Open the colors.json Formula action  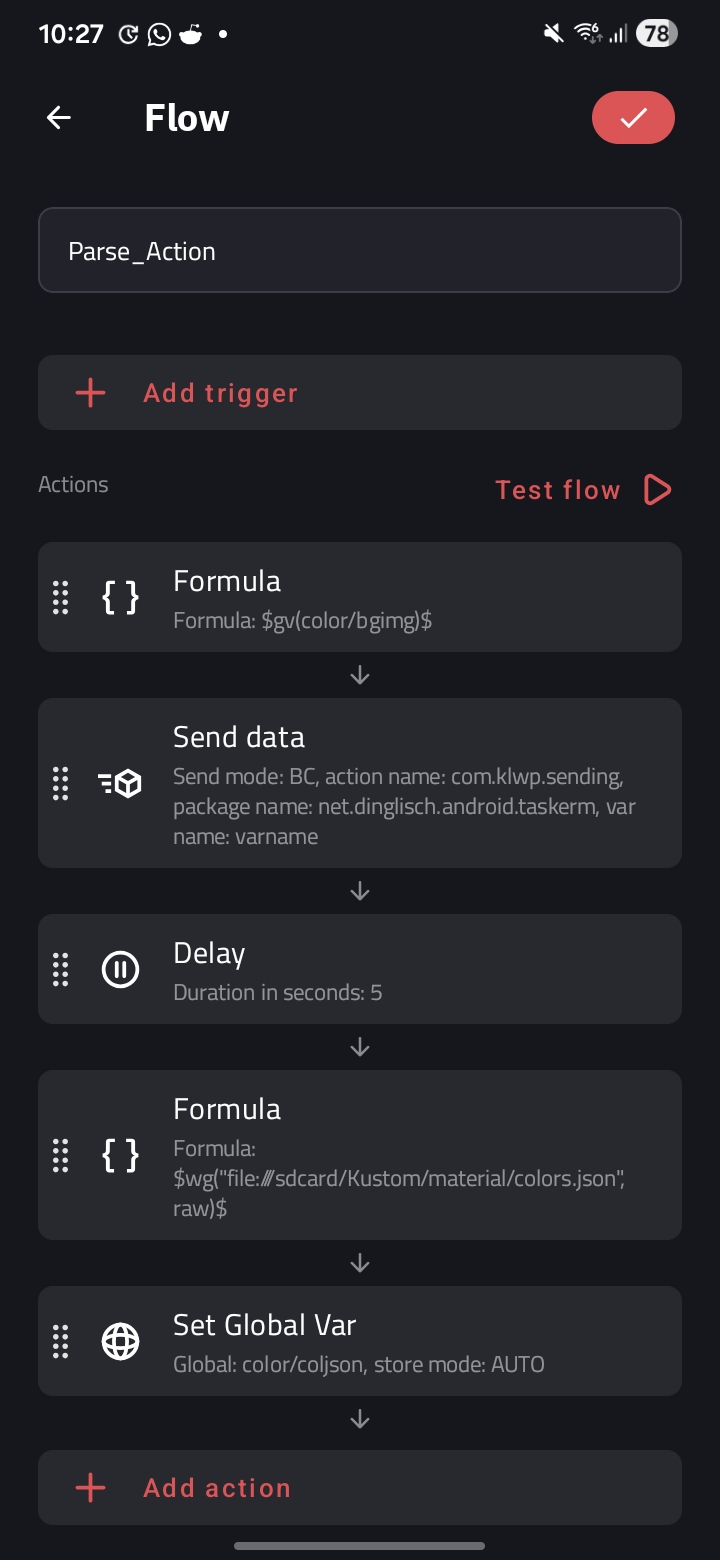point(400,1155)
